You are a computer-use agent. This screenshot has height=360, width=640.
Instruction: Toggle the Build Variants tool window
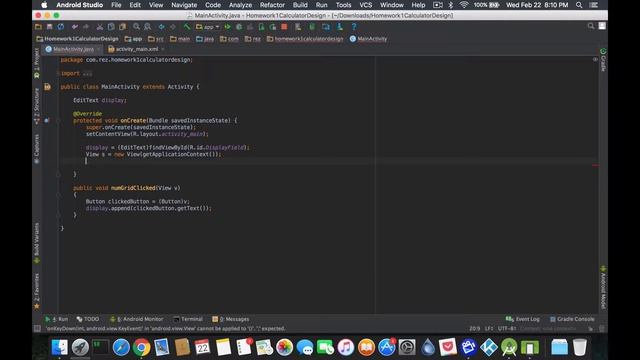(37, 242)
